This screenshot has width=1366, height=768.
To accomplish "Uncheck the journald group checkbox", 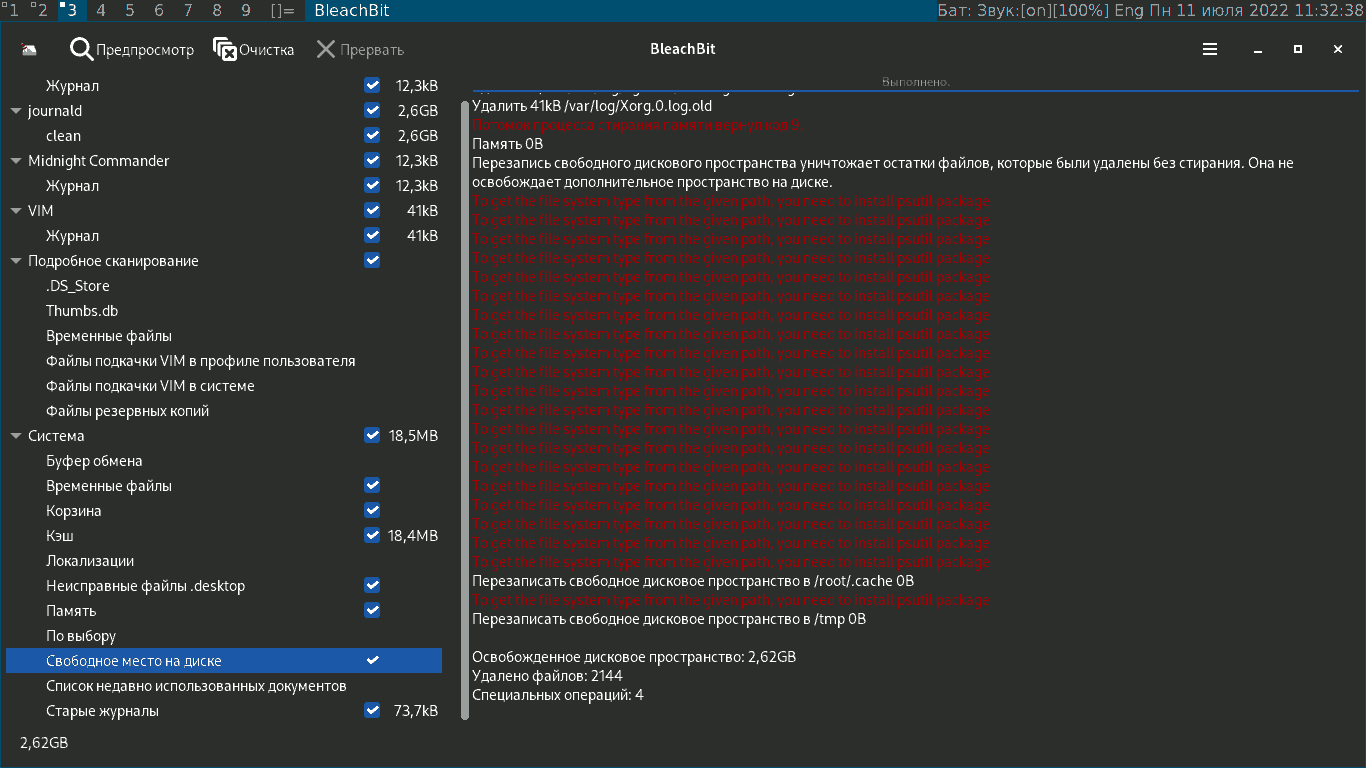I will point(372,110).
